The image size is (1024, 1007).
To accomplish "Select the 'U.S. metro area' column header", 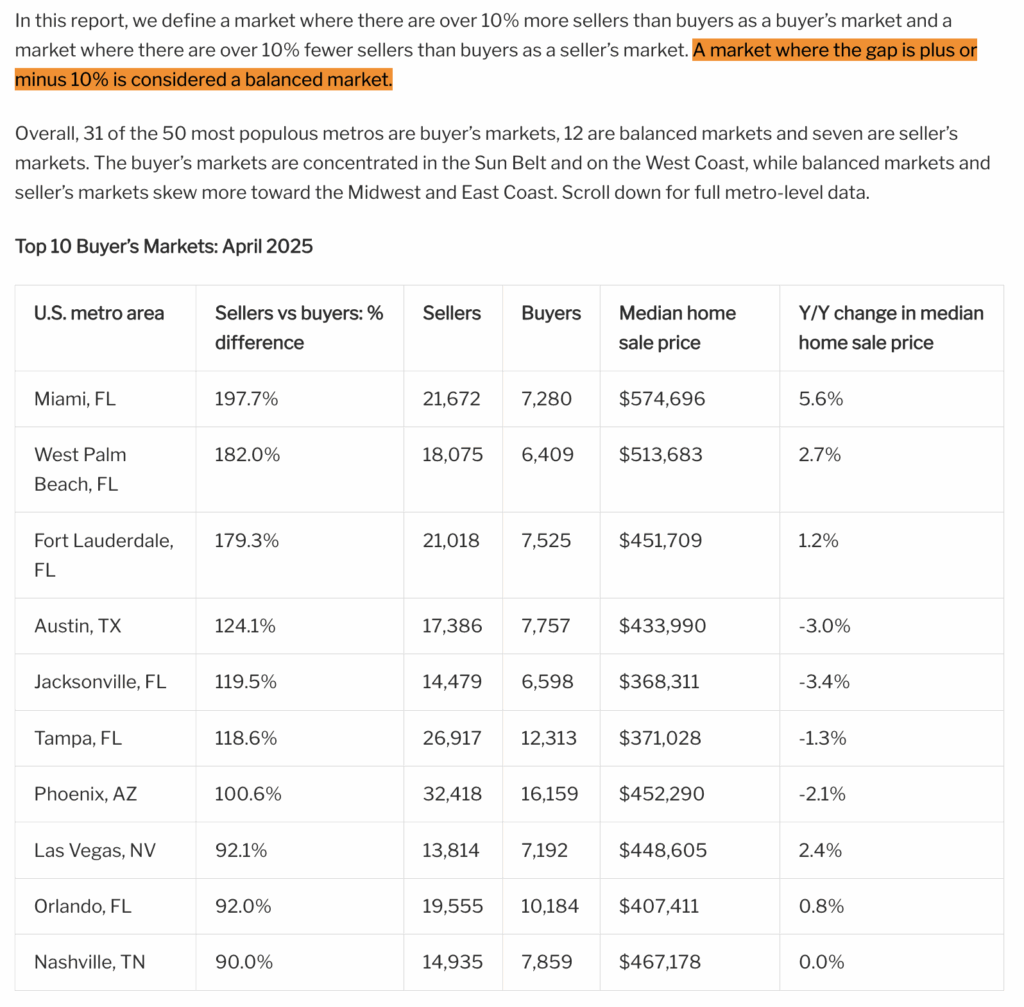I will pos(99,313).
